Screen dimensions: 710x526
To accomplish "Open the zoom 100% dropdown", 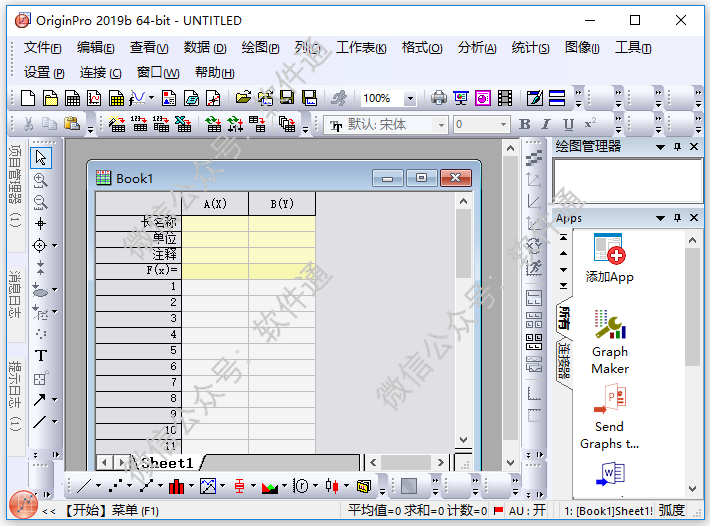I will (410, 98).
